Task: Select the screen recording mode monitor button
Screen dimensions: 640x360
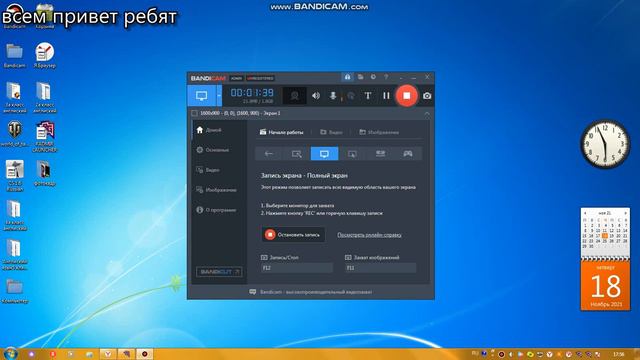Action: [x=202, y=96]
